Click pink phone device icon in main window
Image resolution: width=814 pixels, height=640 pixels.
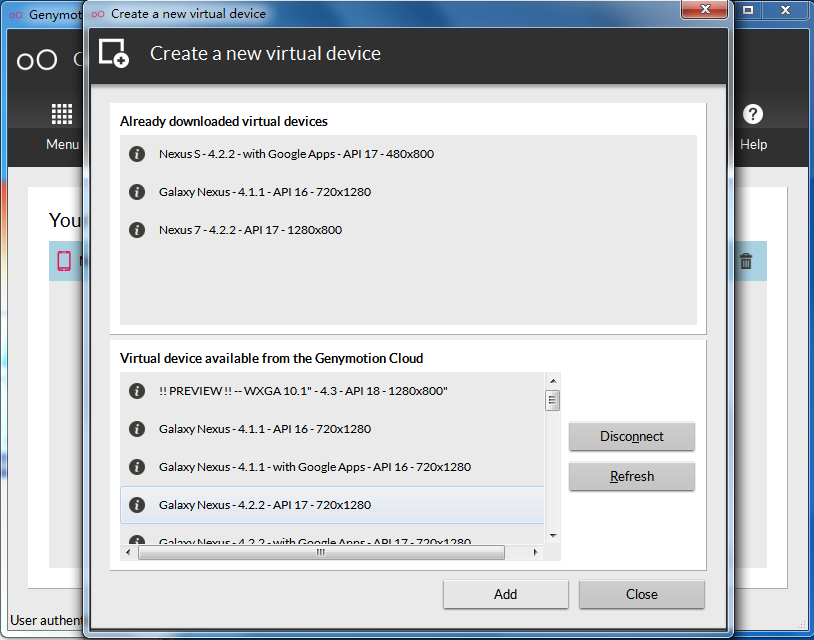64,261
